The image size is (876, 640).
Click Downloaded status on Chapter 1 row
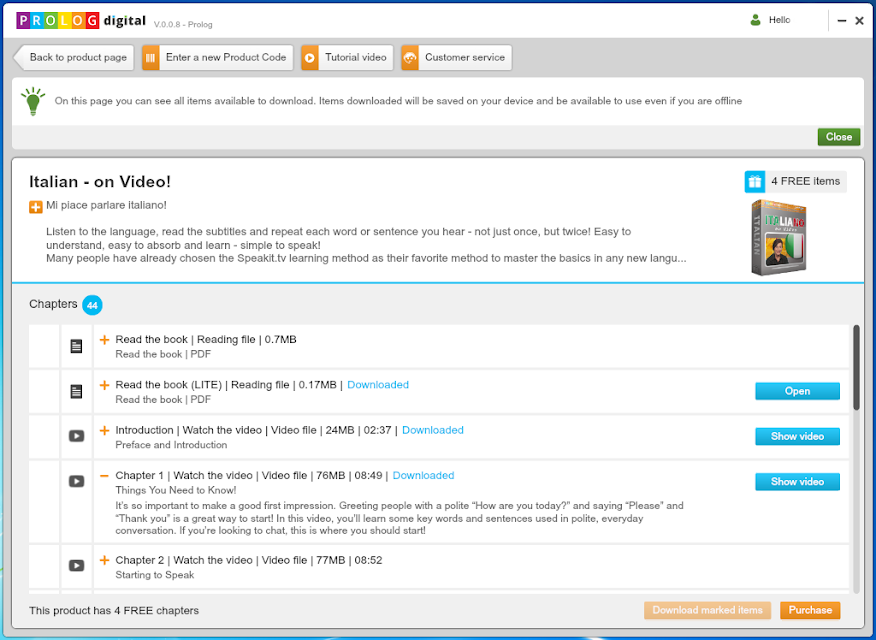coord(423,475)
